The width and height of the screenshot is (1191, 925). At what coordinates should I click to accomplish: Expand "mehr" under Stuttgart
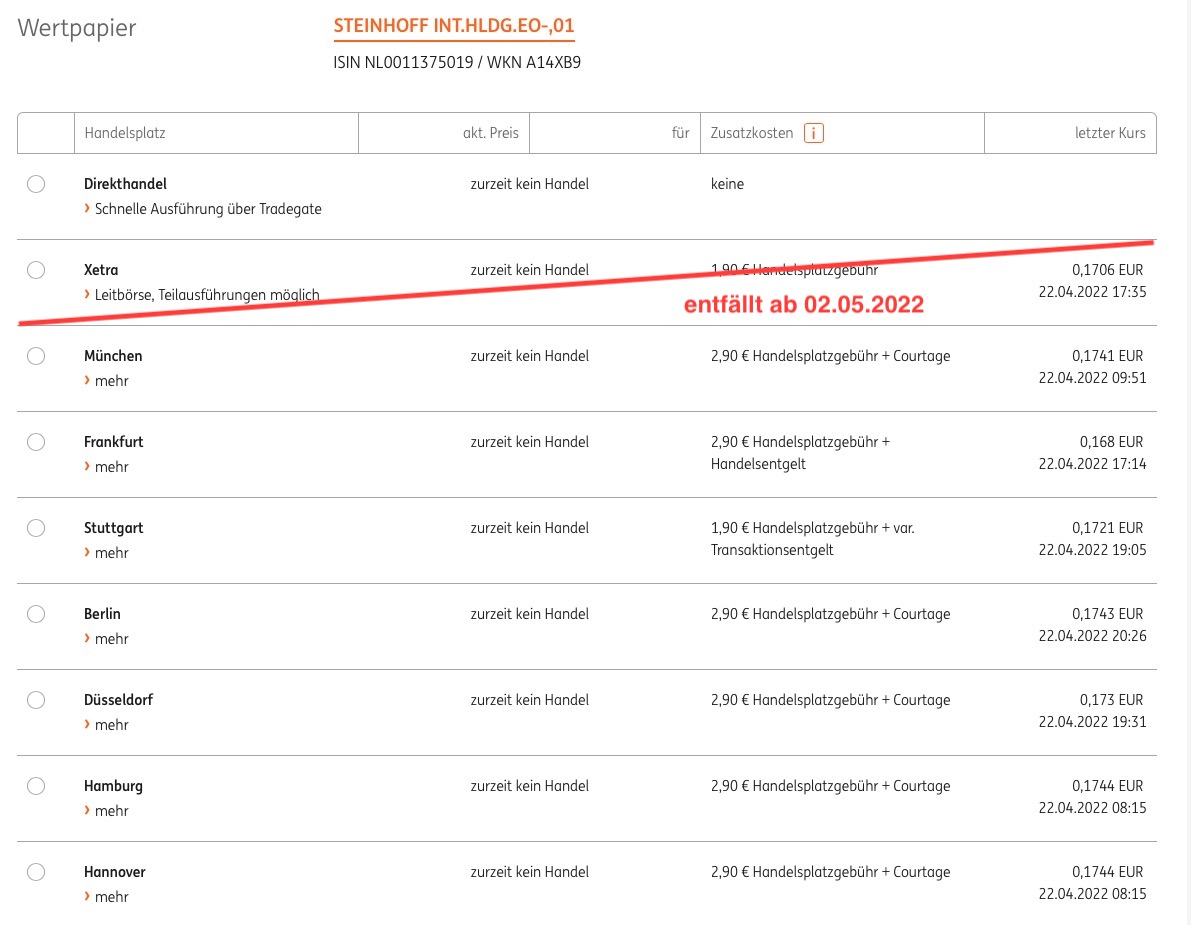pos(111,553)
